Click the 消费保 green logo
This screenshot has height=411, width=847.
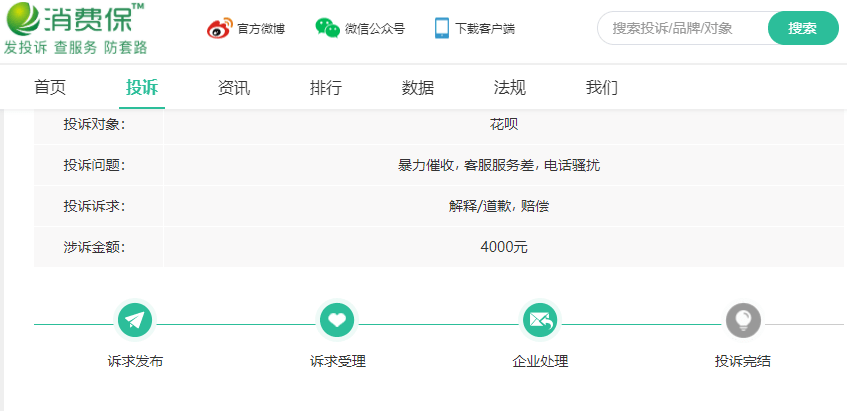75,17
